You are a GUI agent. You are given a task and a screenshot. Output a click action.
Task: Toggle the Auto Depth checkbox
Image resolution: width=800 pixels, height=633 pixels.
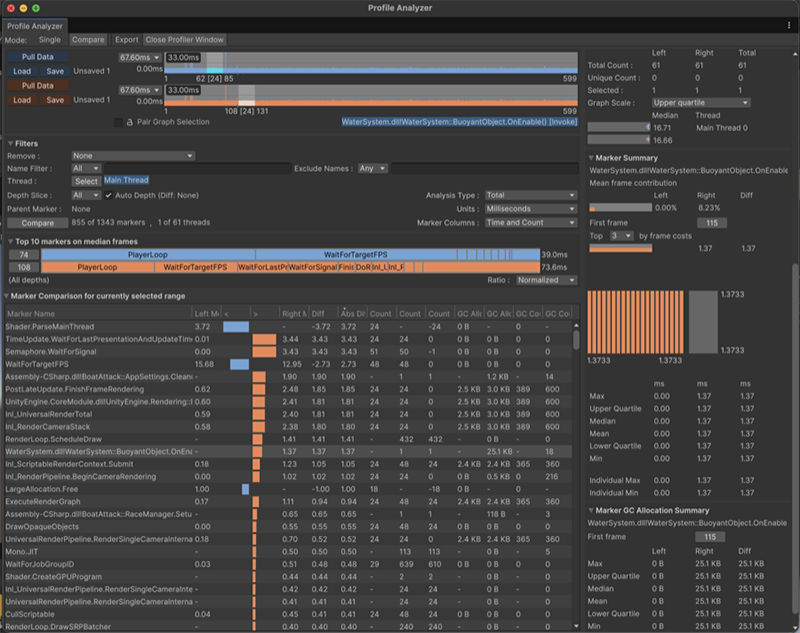click(109, 195)
